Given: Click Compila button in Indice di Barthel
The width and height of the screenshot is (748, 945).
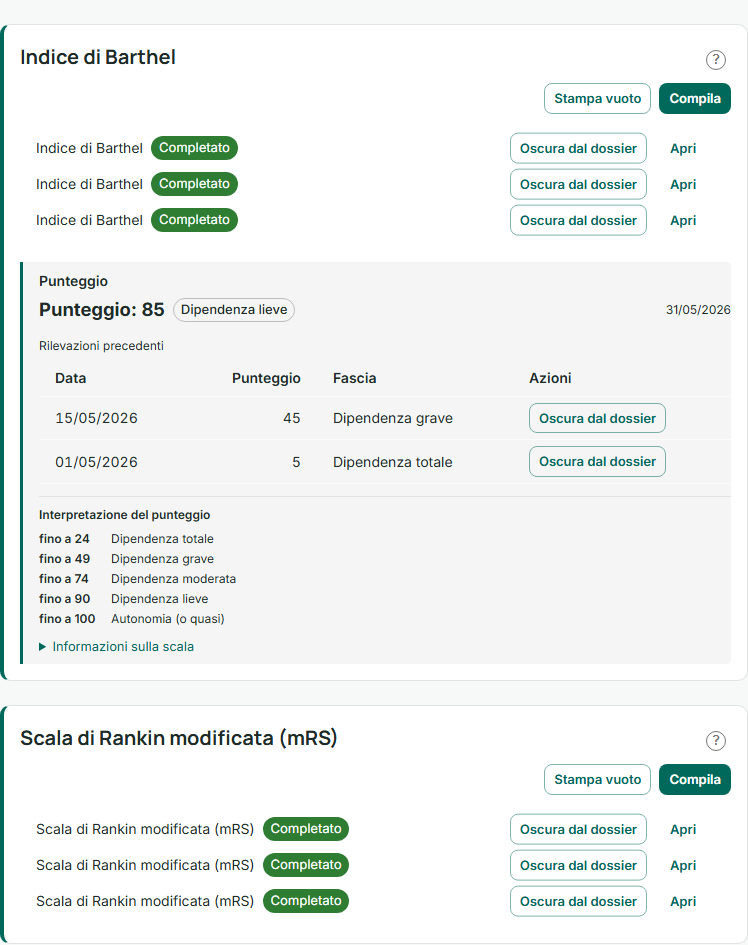Looking at the screenshot, I should click(x=695, y=98).
